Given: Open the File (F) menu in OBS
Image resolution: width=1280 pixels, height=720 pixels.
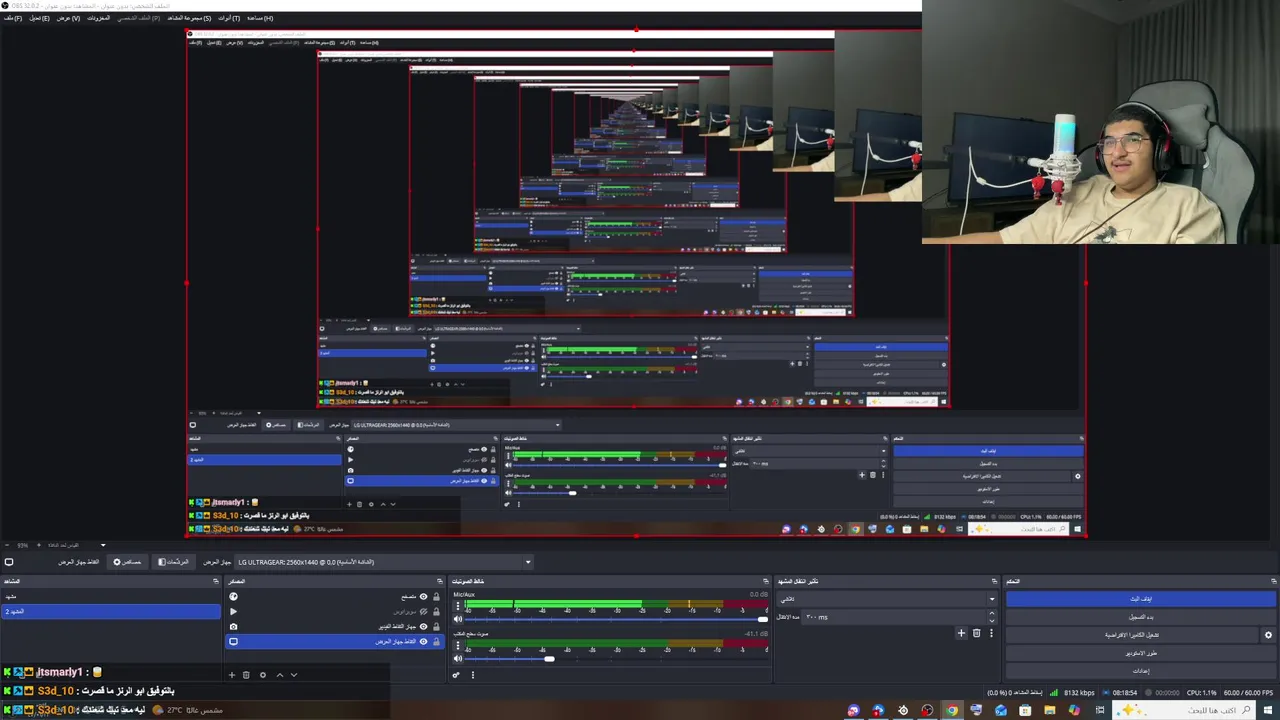Looking at the screenshot, I should 12,18.
